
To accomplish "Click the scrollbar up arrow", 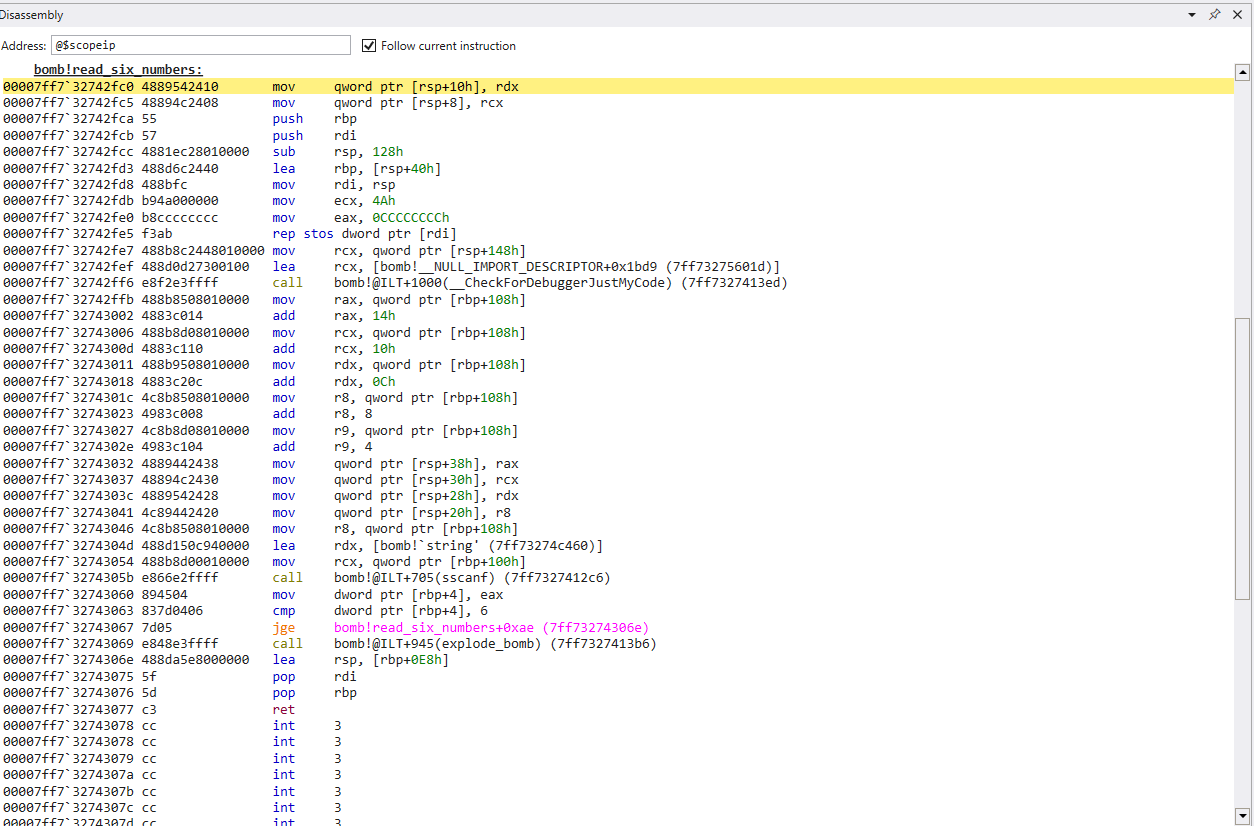I will pyautogui.click(x=1242, y=72).
